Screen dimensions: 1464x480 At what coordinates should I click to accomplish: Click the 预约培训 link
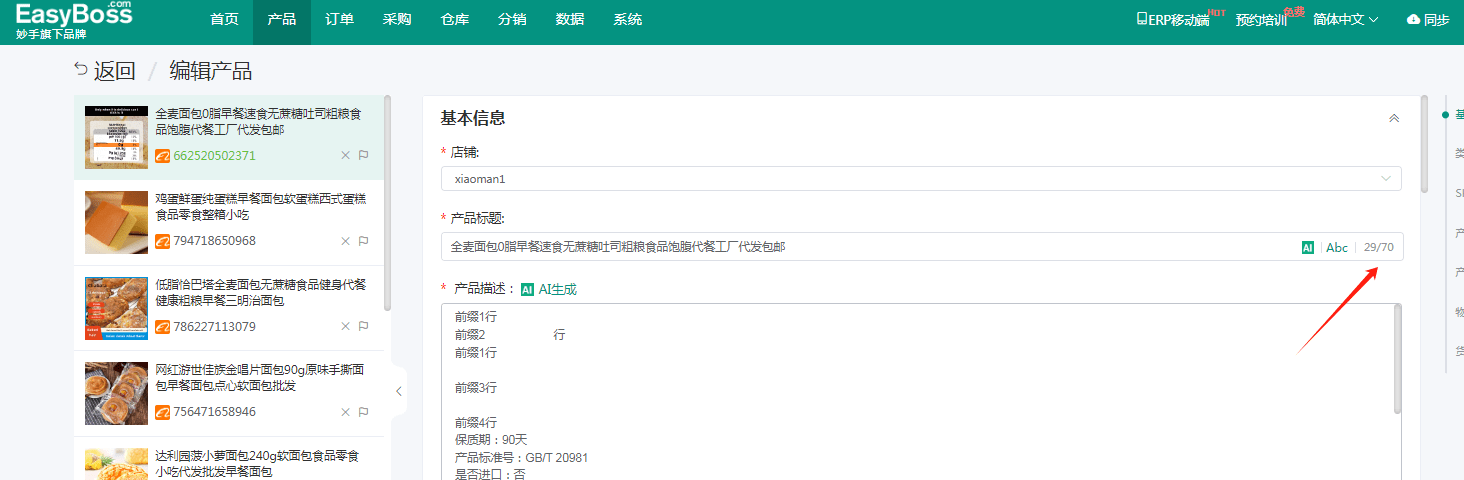(1260, 20)
